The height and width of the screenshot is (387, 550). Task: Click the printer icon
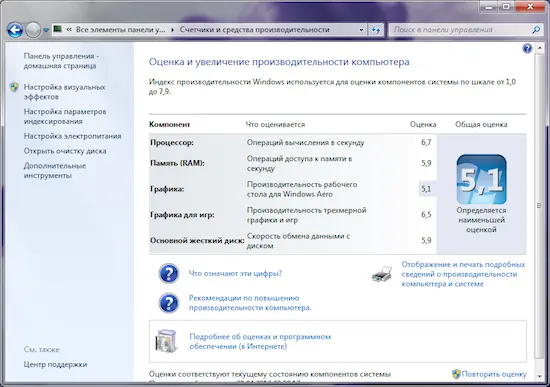pos(382,274)
